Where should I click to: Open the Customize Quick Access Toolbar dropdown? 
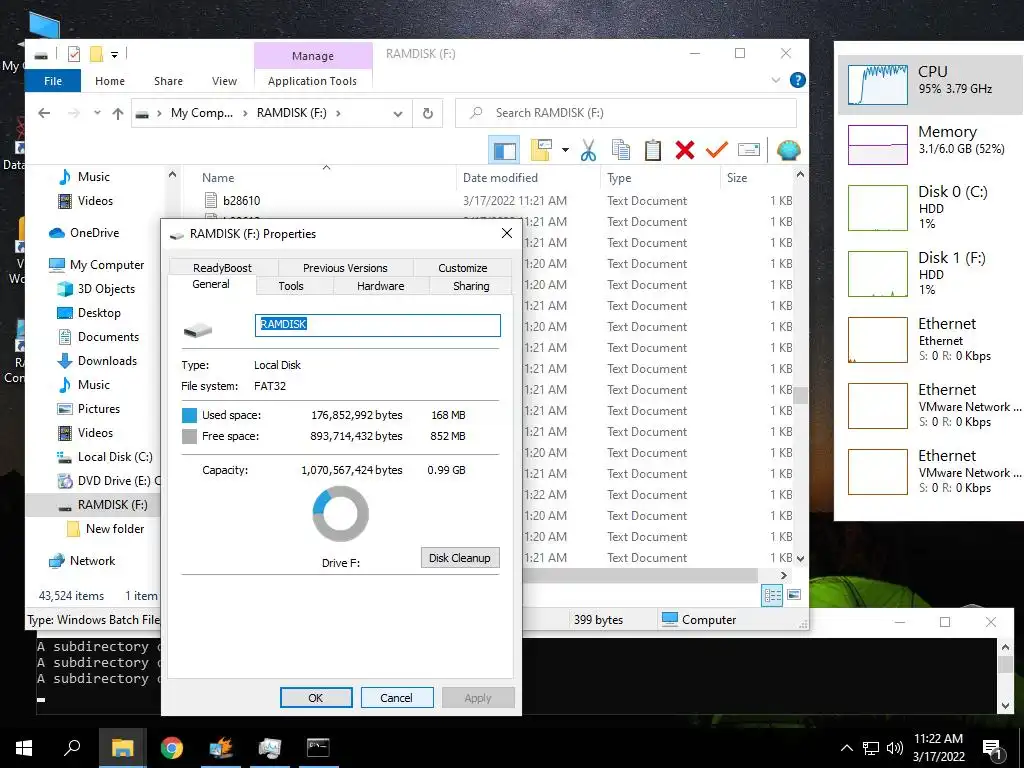pyautogui.click(x=114, y=55)
